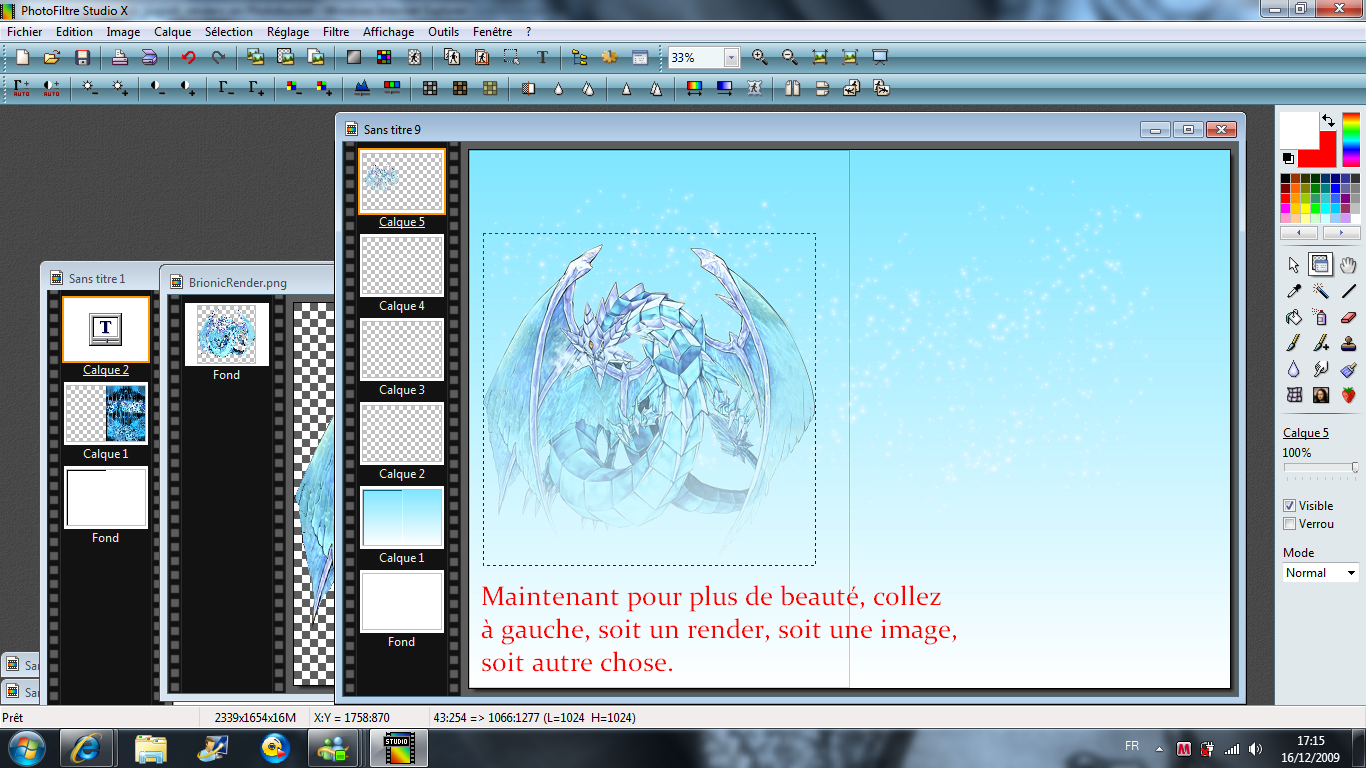Click the palette previous arrow button
The image size is (1366, 768).
1300,233
